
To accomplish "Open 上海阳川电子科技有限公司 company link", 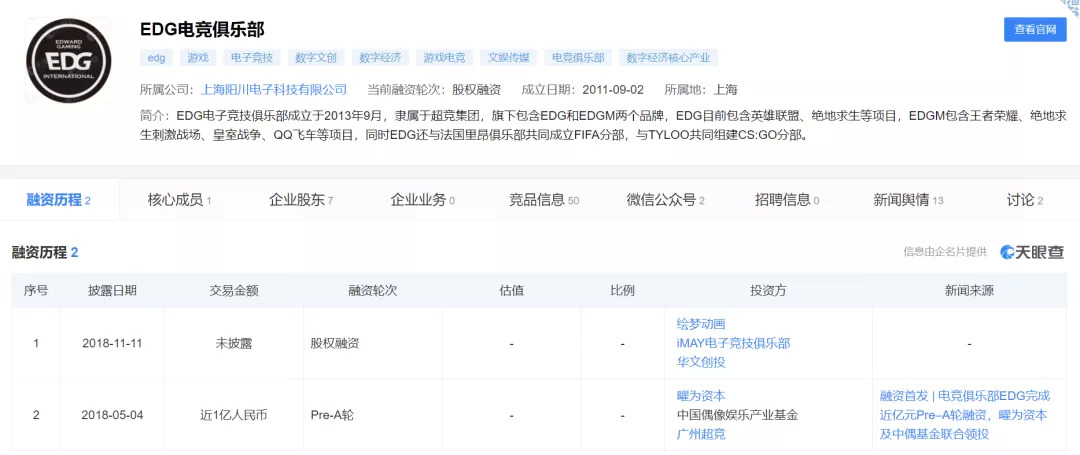I will pyautogui.click(x=273, y=89).
